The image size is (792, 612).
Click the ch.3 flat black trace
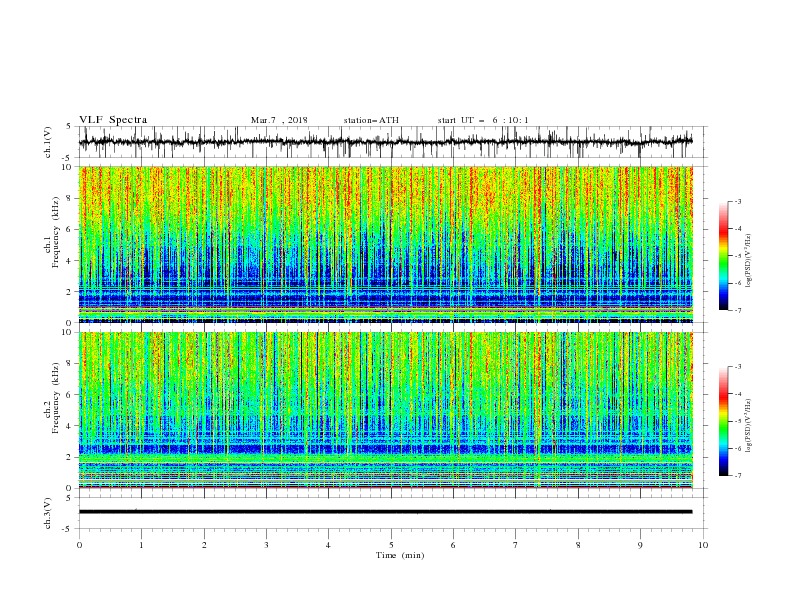click(x=386, y=512)
